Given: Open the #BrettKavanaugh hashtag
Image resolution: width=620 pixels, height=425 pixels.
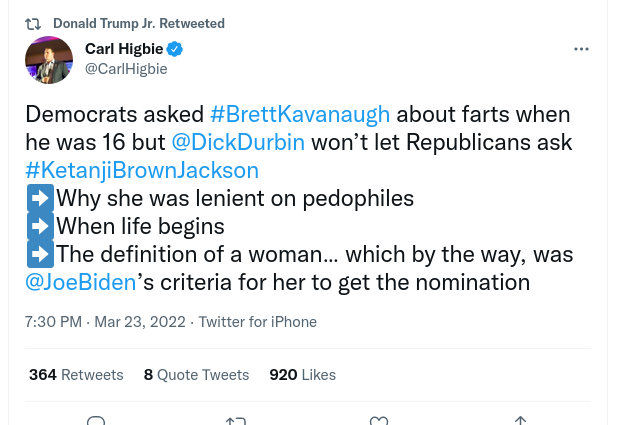Looking at the screenshot, I should (x=300, y=114).
